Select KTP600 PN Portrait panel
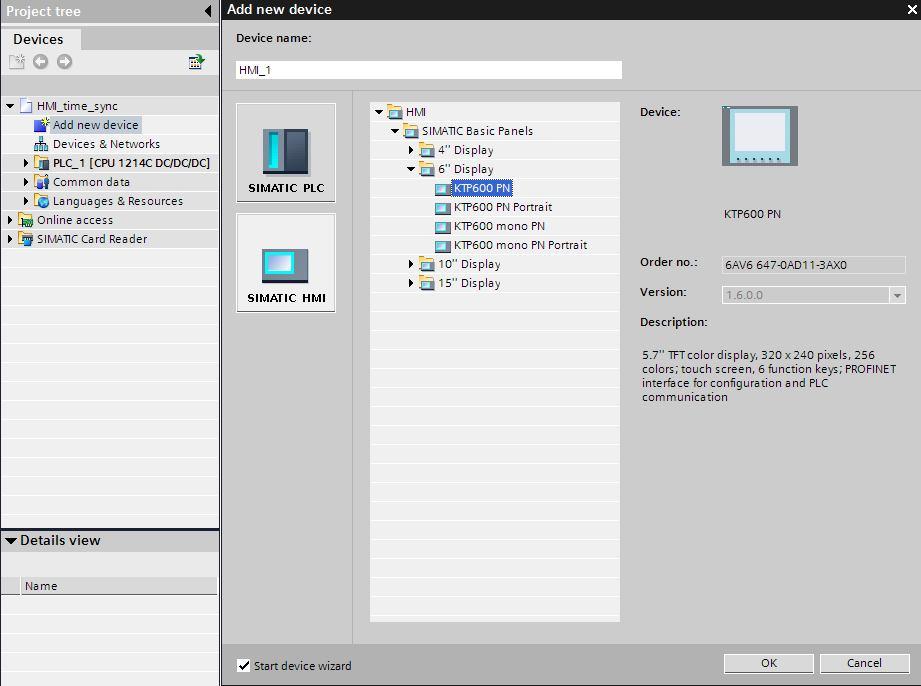Screen dimensions: 921x686 (x=503, y=207)
